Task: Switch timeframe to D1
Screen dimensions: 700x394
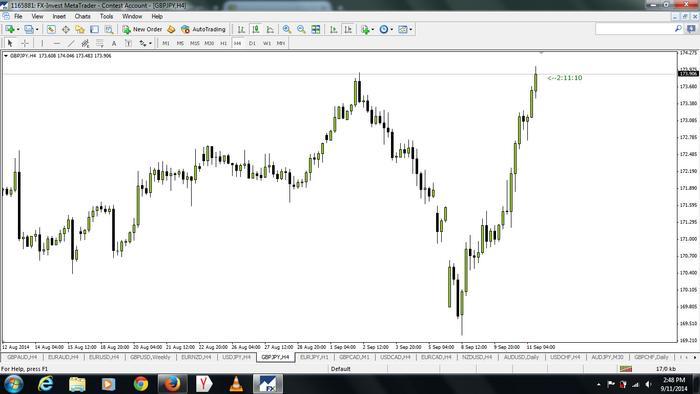Action: [x=252, y=43]
